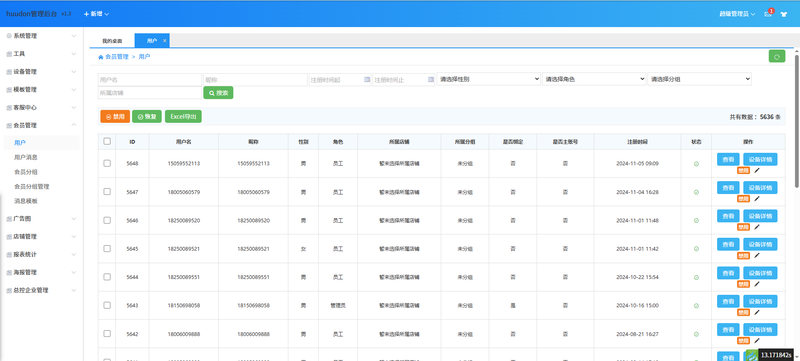Check the box for user ID 5643
The height and width of the screenshot is (361, 800).
107,305
